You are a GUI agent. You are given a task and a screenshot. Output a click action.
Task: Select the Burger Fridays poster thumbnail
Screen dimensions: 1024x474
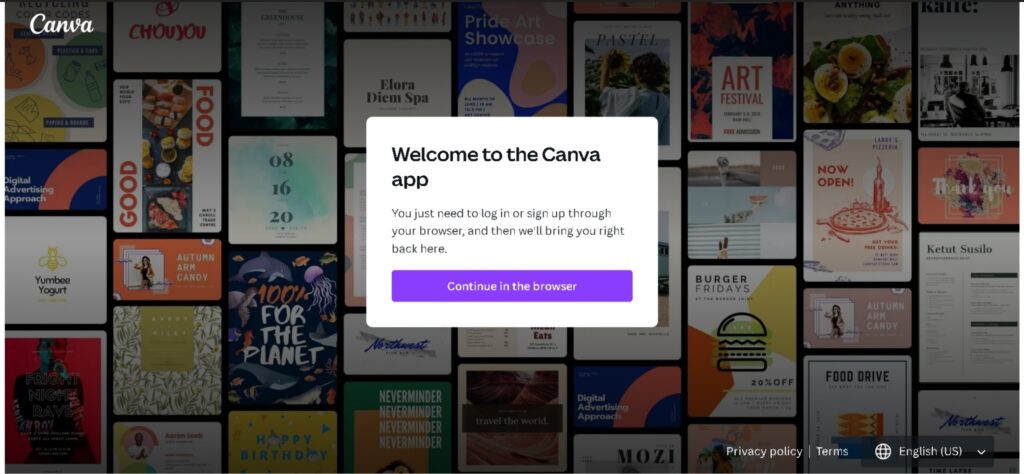click(741, 341)
